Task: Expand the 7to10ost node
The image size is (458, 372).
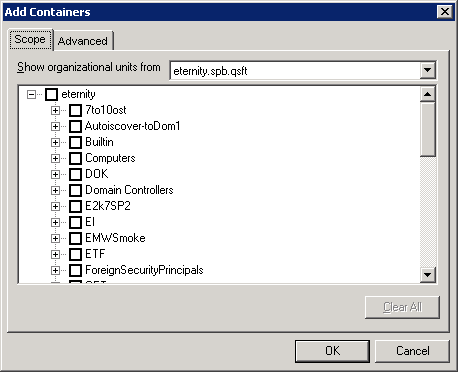Action: click(55, 110)
